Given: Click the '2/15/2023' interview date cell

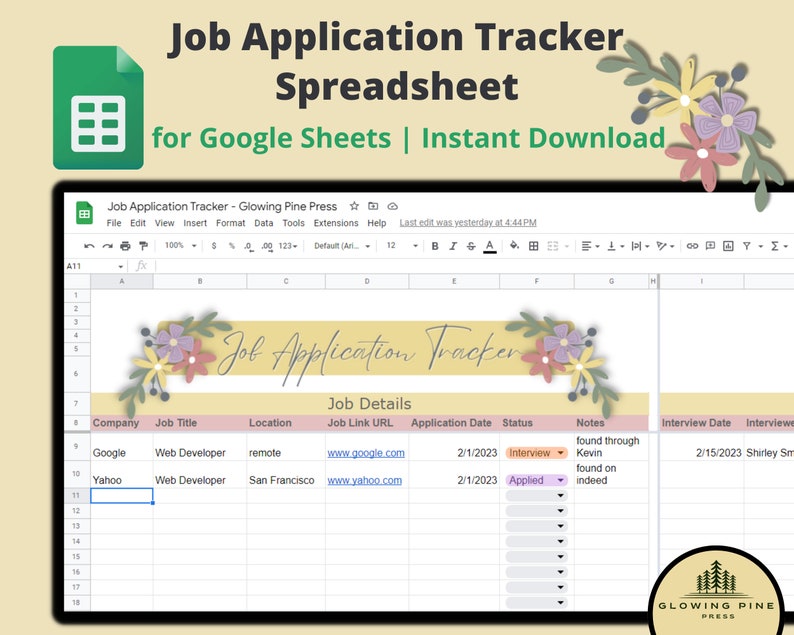Looking at the screenshot, I should (702, 447).
